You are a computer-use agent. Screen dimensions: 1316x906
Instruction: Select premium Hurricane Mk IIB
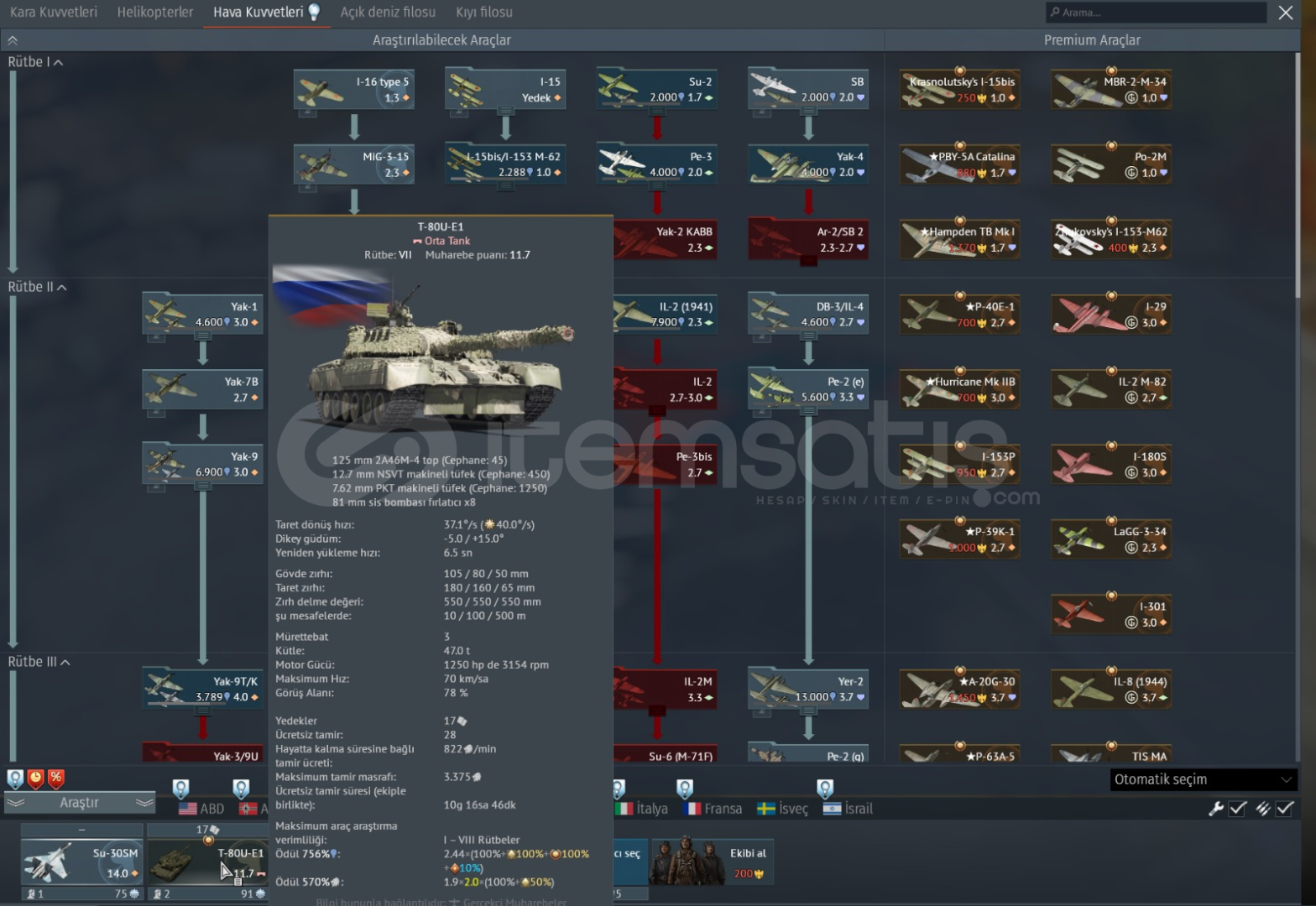click(960, 389)
